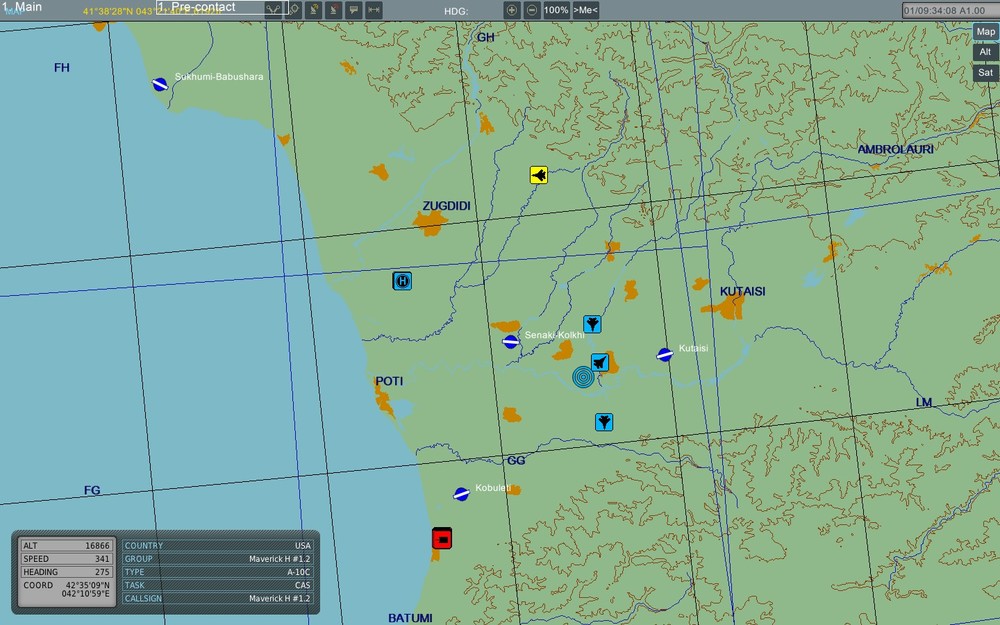Screen dimensions: 1000x625
Task: Switch map view to Map mode
Action: (x=985, y=32)
